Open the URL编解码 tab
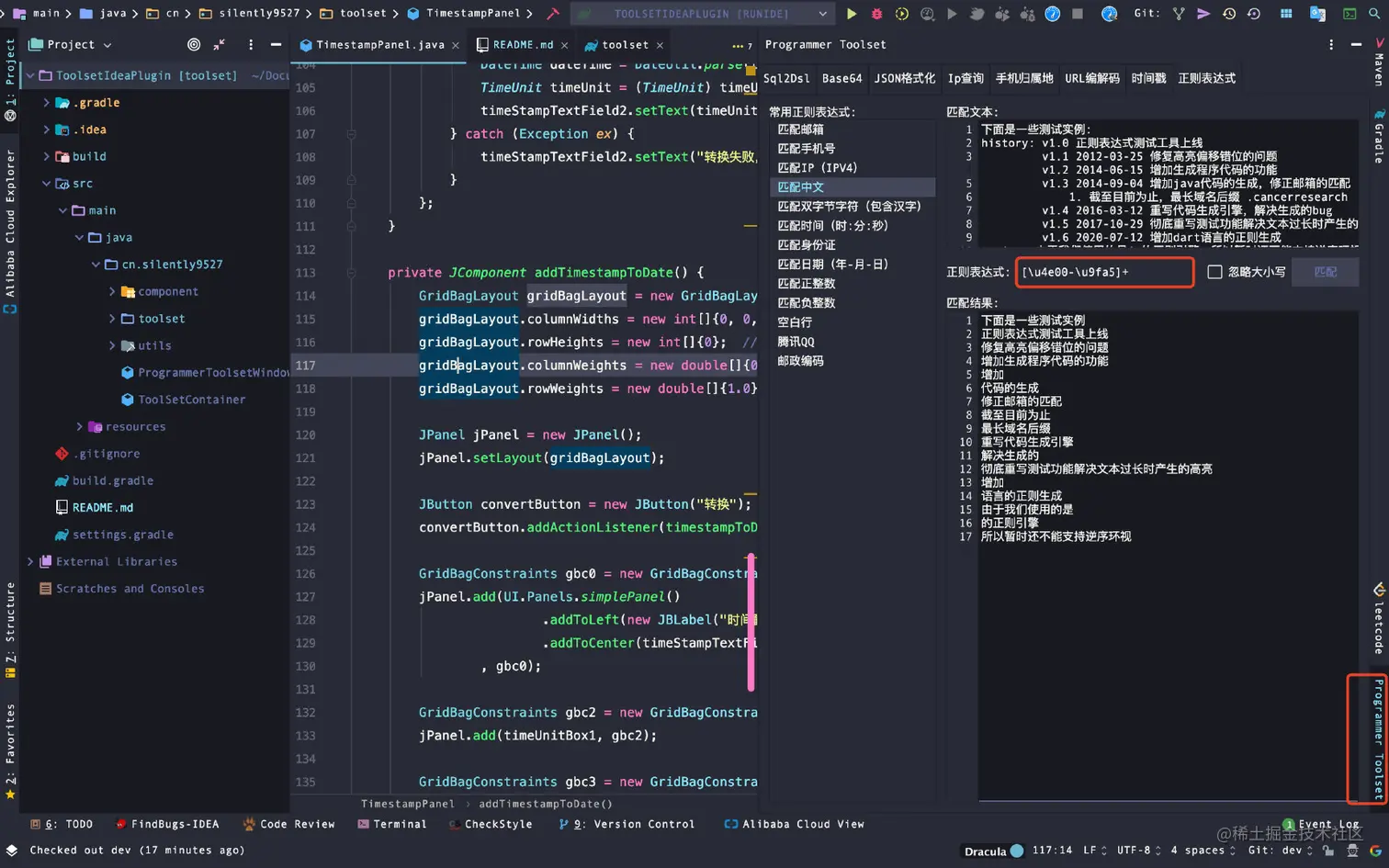 [1091, 79]
